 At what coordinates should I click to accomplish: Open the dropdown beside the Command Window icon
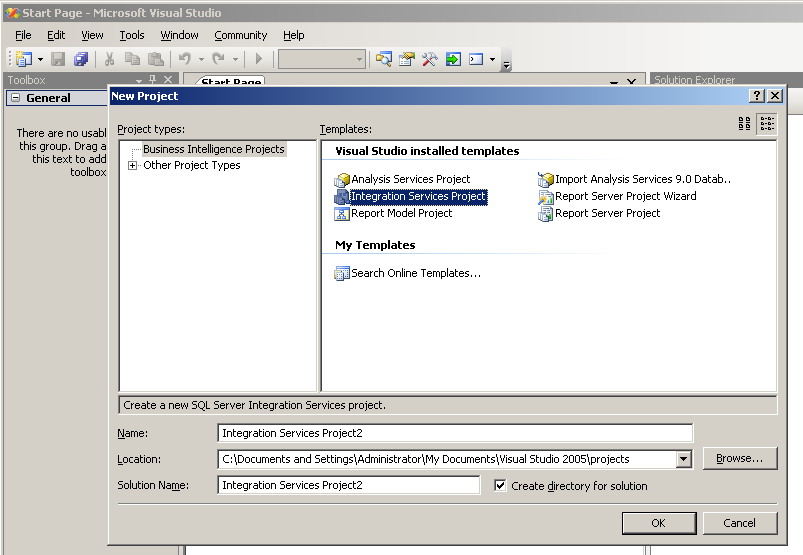coord(493,59)
